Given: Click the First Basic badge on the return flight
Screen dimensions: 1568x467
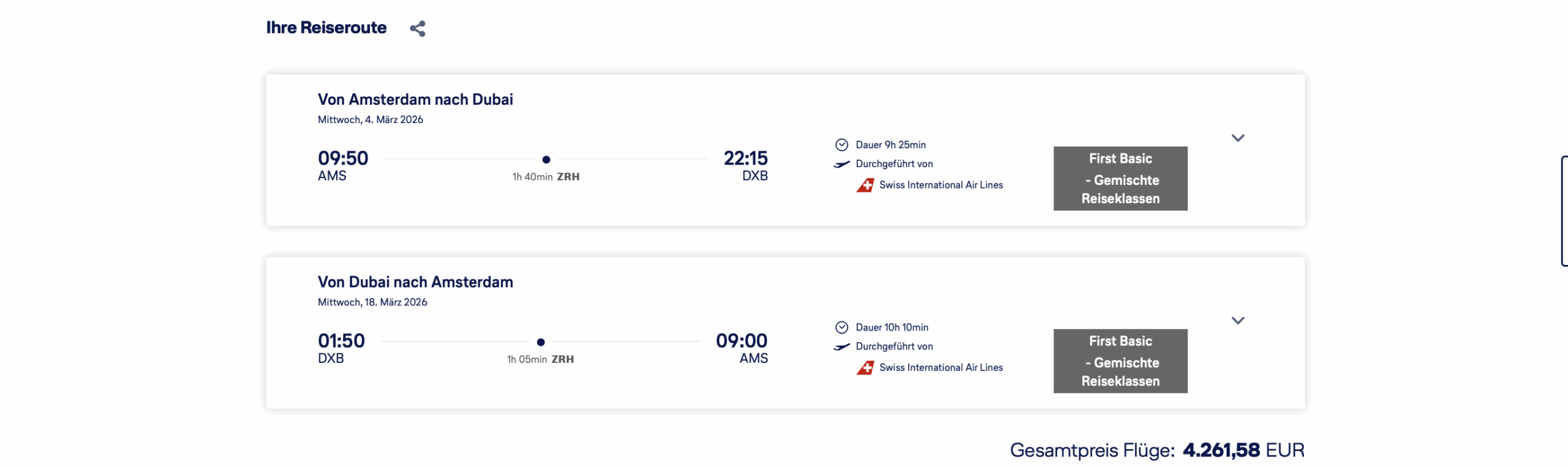Looking at the screenshot, I should pos(1120,361).
